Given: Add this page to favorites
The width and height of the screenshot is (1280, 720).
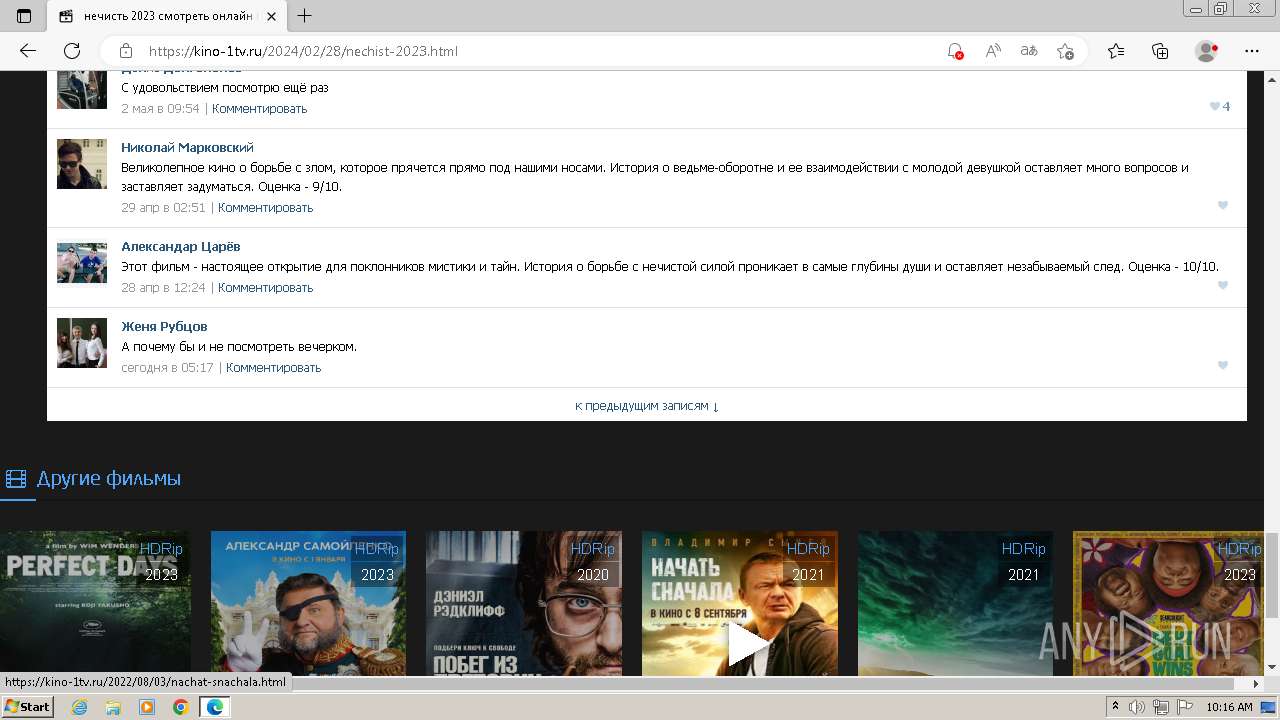Looking at the screenshot, I should pyautogui.click(x=1066, y=51).
